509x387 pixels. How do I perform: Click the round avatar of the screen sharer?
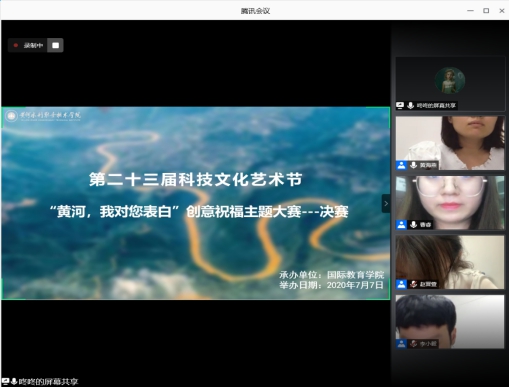pos(450,80)
